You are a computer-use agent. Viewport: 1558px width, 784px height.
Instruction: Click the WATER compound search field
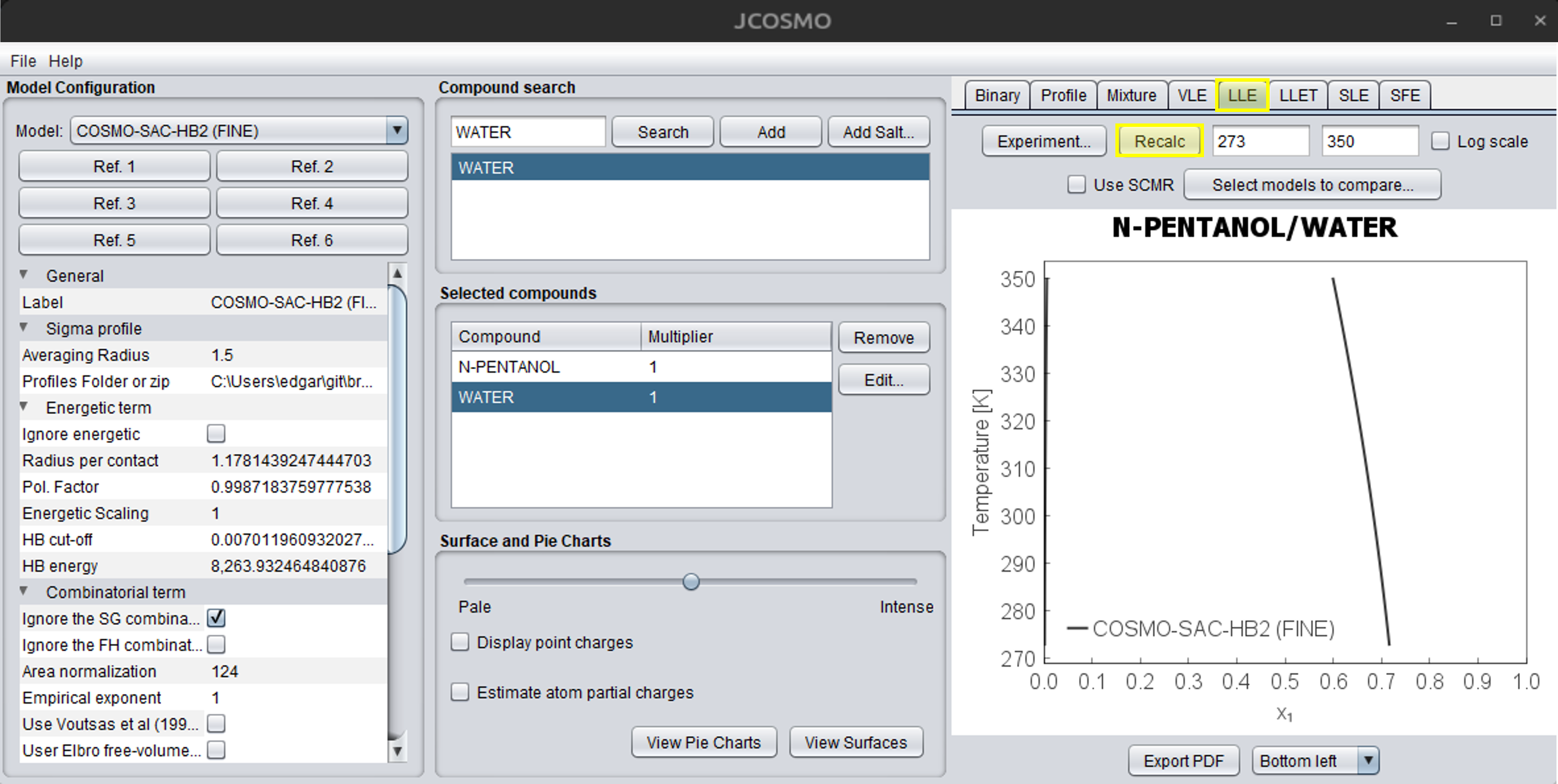pos(528,132)
